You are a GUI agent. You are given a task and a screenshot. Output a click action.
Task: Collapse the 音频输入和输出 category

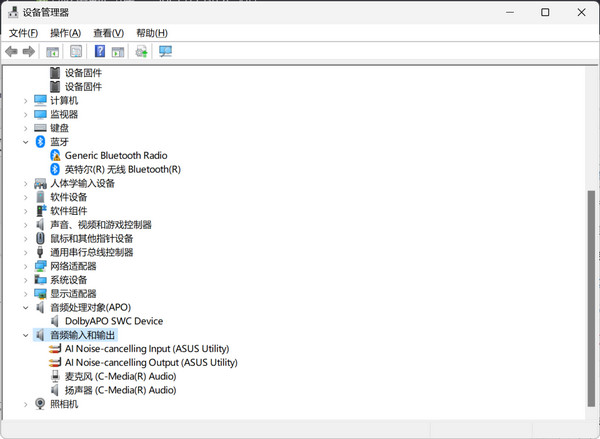pyautogui.click(x=26, y=335)
